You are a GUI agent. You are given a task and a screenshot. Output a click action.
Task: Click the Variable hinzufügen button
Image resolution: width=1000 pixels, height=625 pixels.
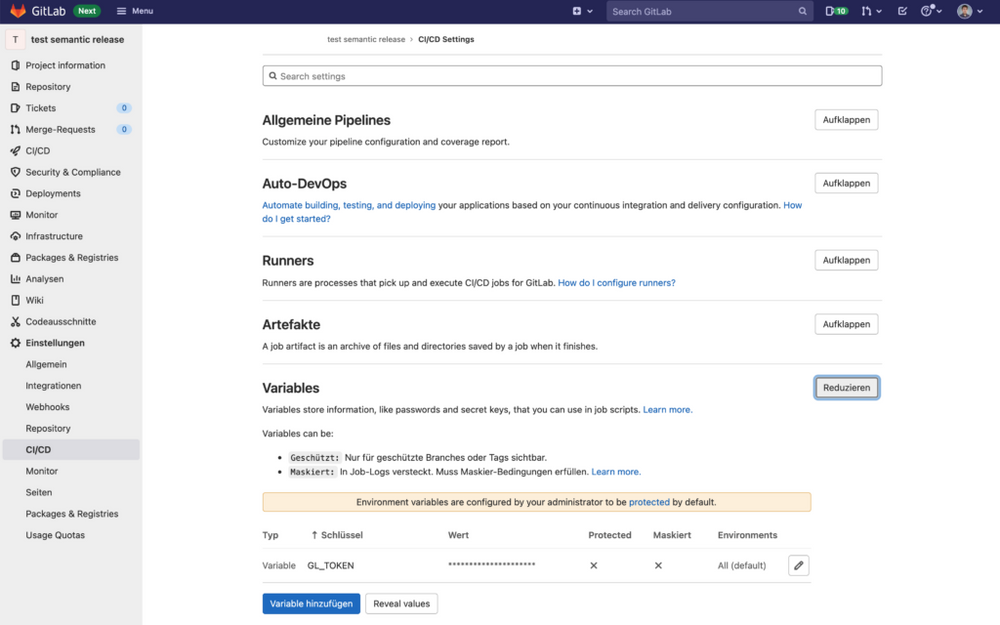pyautogui.click(x=310, y=603)
